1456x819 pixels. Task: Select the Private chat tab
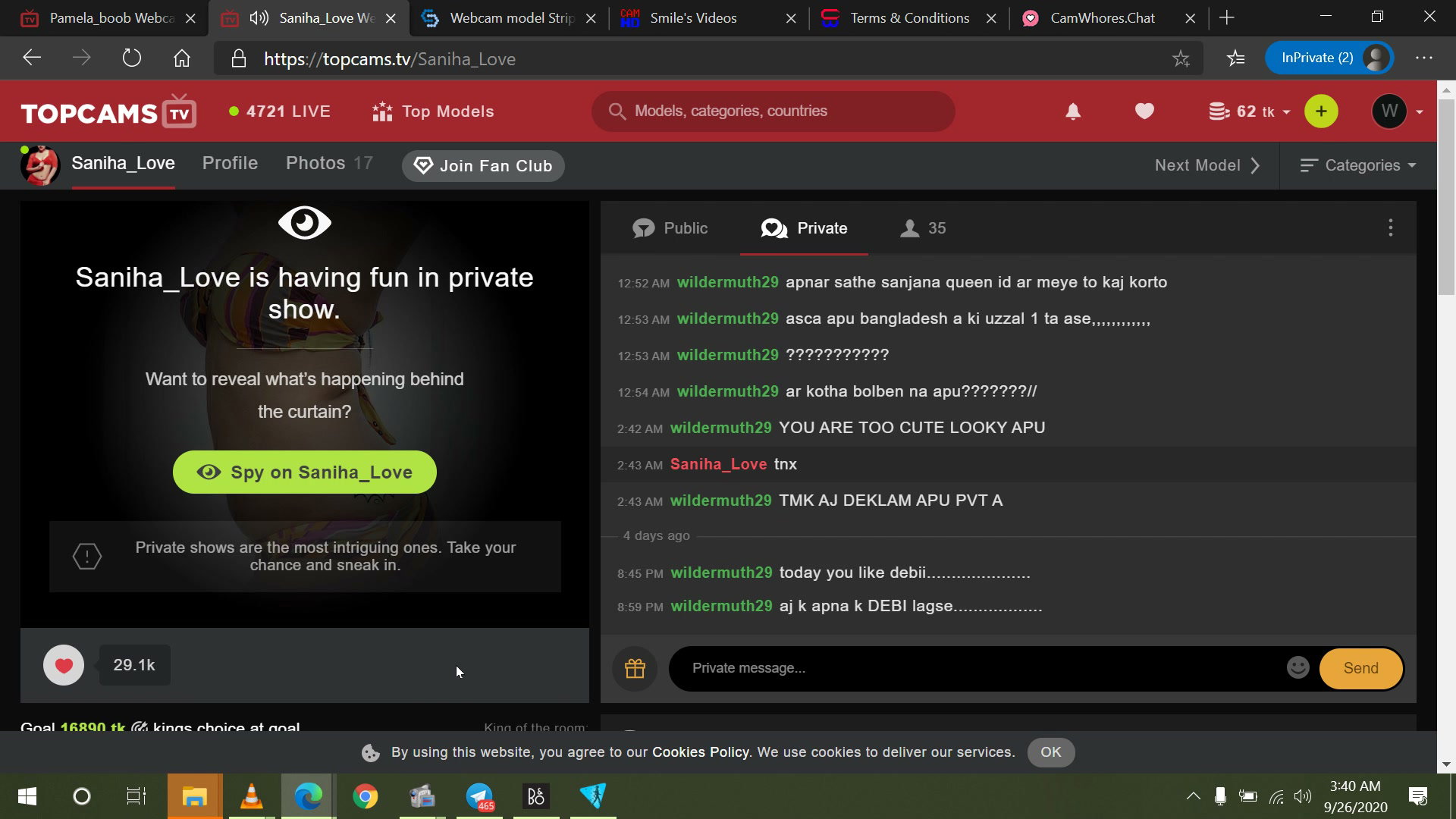pyautogui.click(x=804, y=228)
